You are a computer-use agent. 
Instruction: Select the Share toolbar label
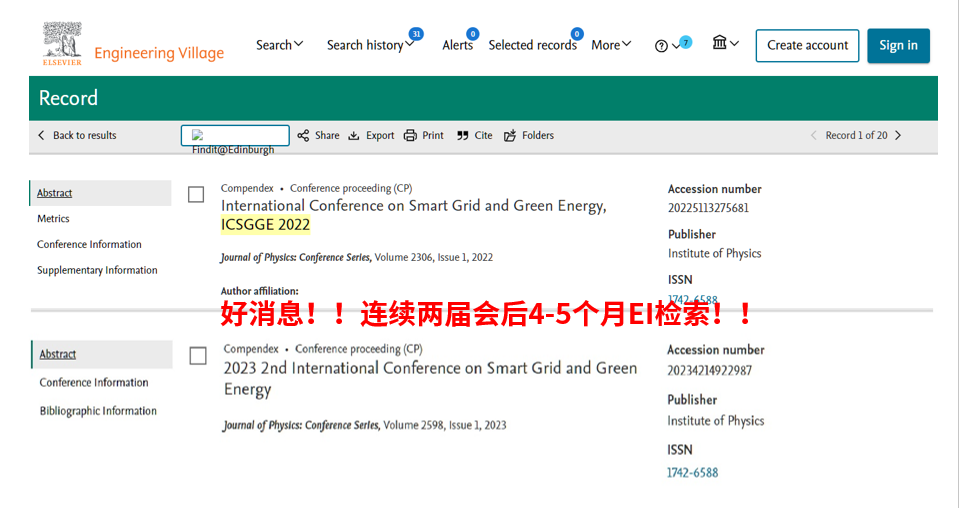click(x=327, y=135)
